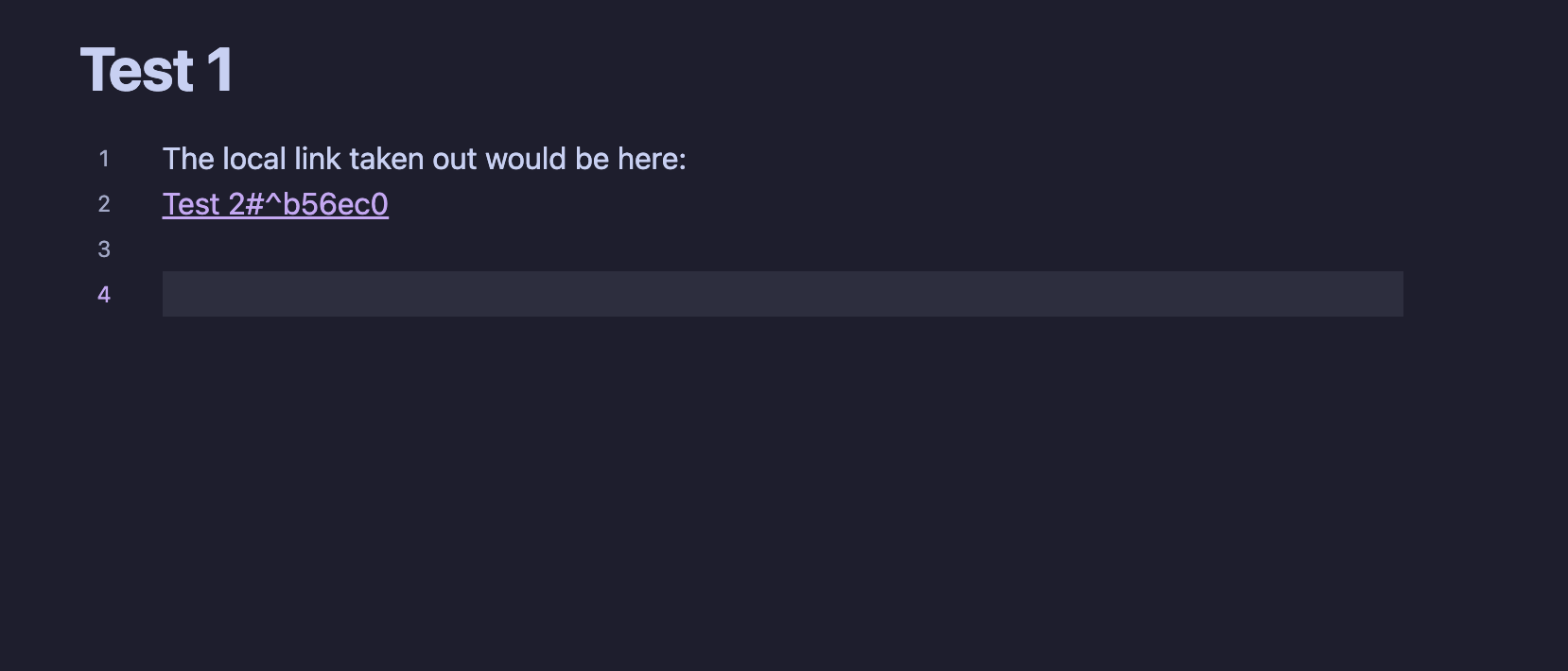Place cursor in highlighted empty line 4
1568x671 pixels.
(x=782, y=294)
